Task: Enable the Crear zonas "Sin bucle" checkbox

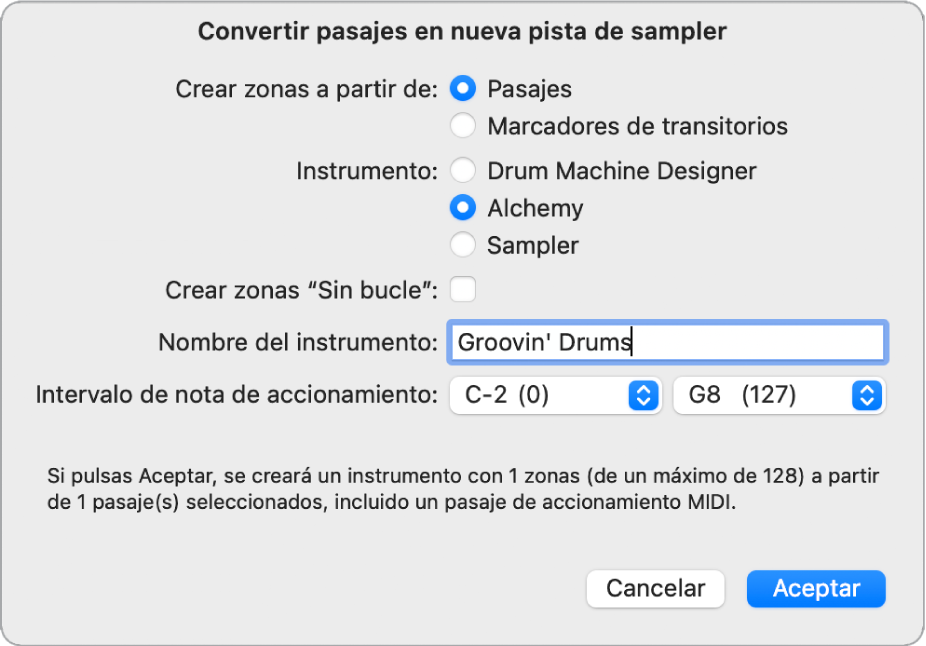Action: [x=463, y=290]
